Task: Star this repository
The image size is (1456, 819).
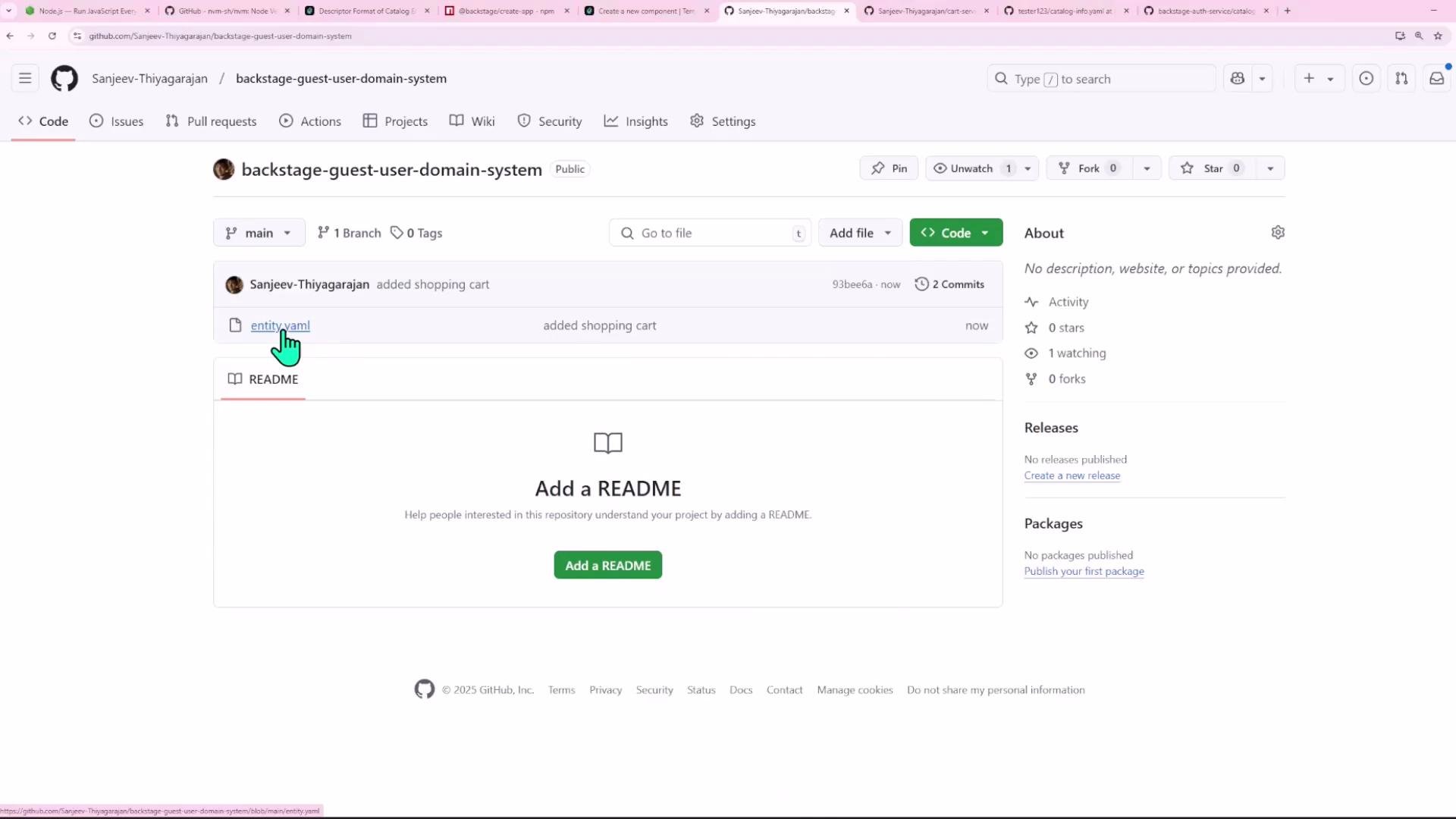Action: [1212, 168]
